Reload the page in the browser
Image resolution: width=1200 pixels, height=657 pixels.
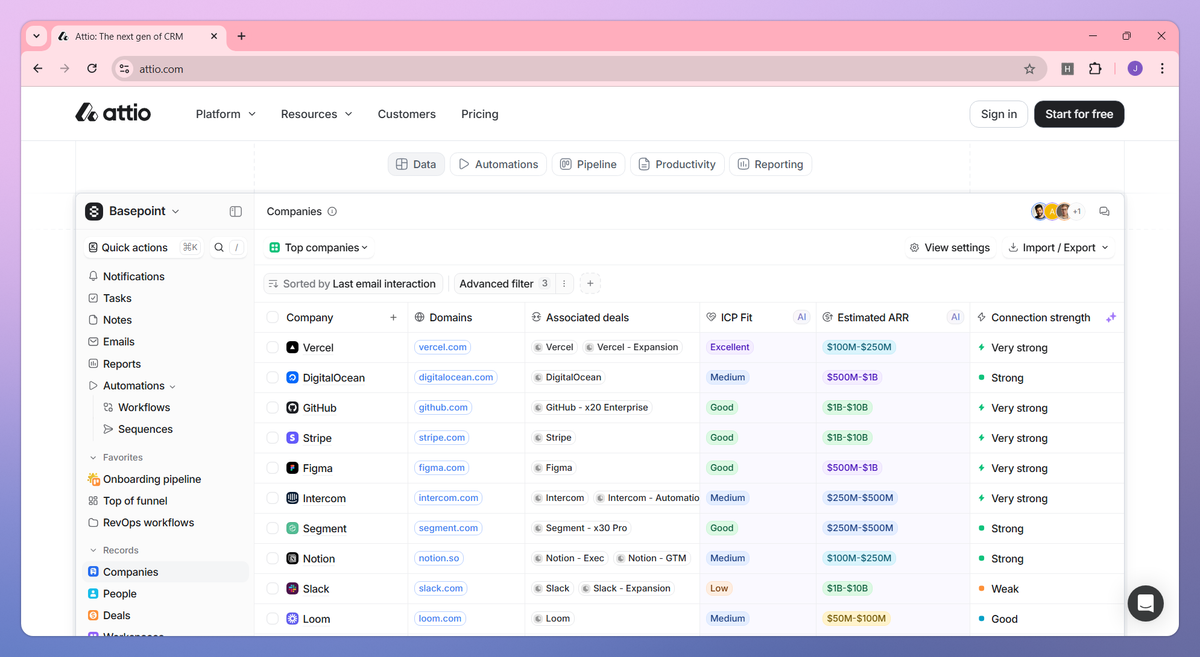pyautogui.click(x=92, y=69)
